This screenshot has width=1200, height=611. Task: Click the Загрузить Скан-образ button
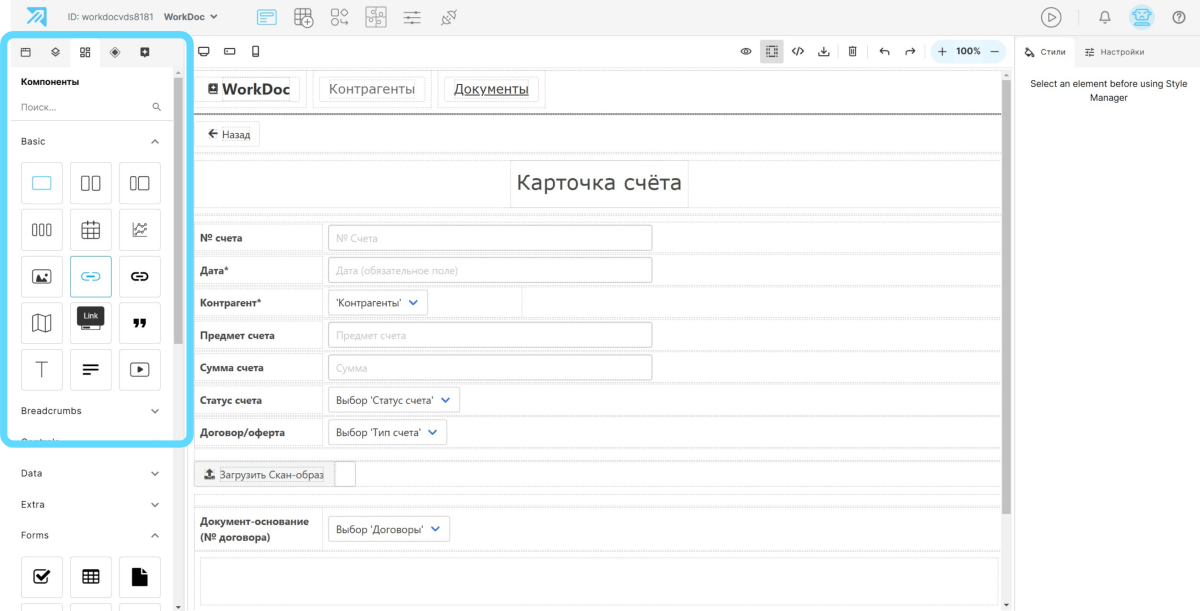click(x=265, y=474)
